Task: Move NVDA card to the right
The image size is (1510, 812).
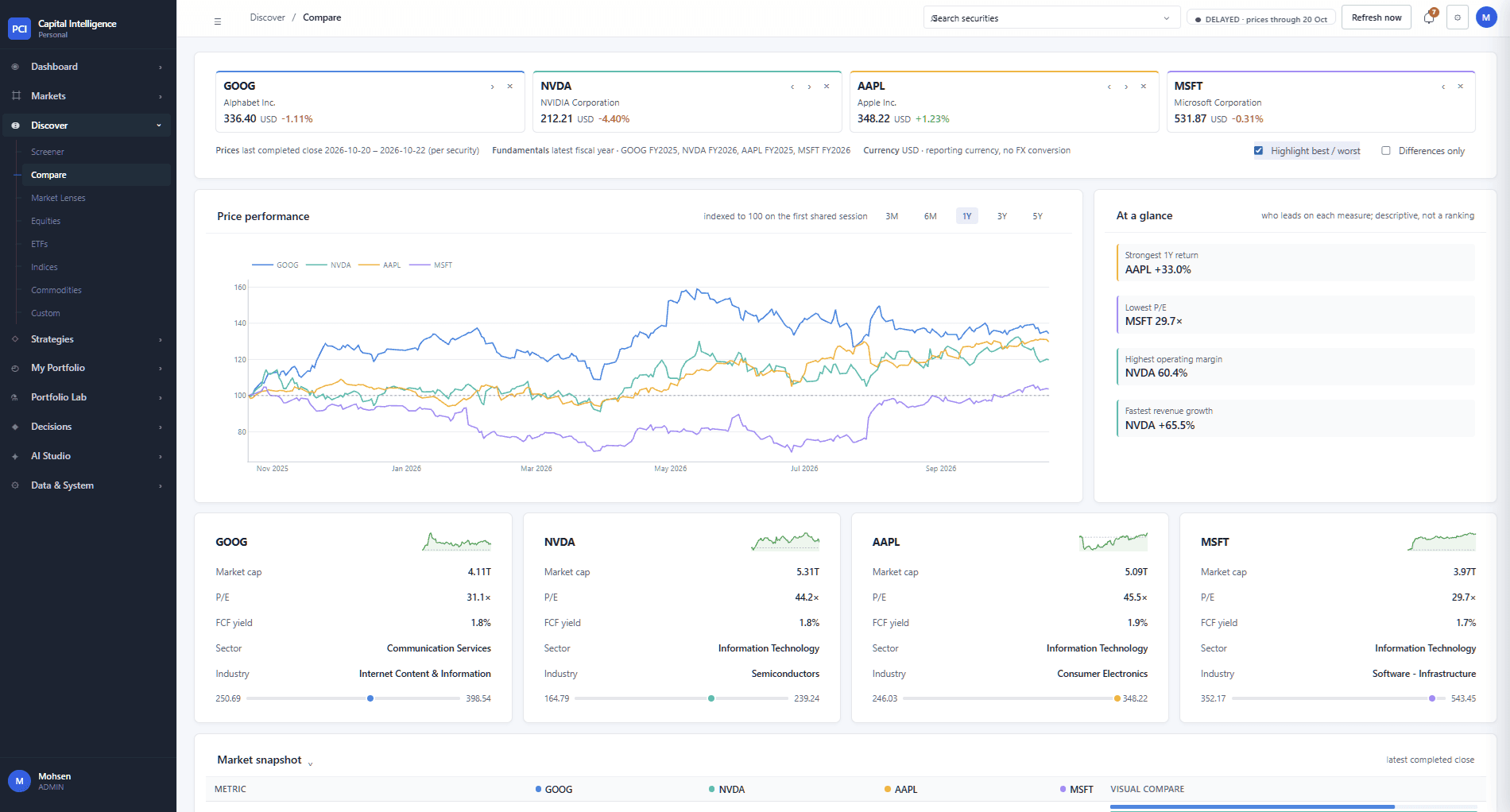Action: pos(809,87)
